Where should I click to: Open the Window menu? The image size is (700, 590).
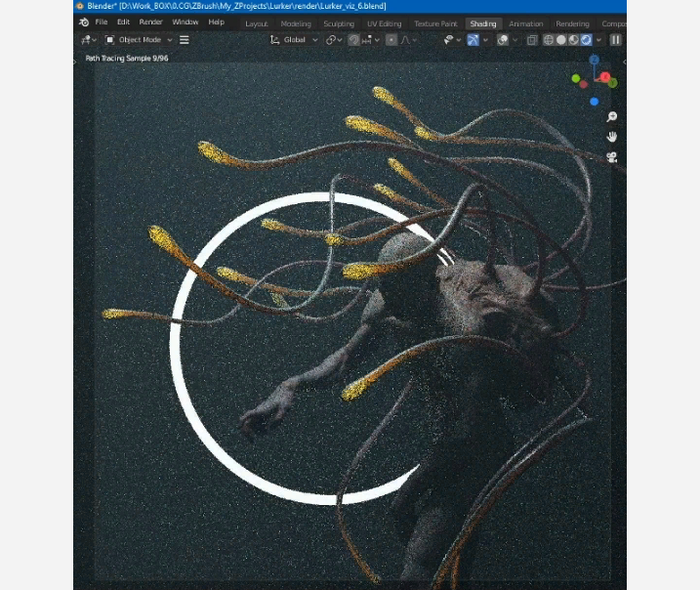point(185,22)
